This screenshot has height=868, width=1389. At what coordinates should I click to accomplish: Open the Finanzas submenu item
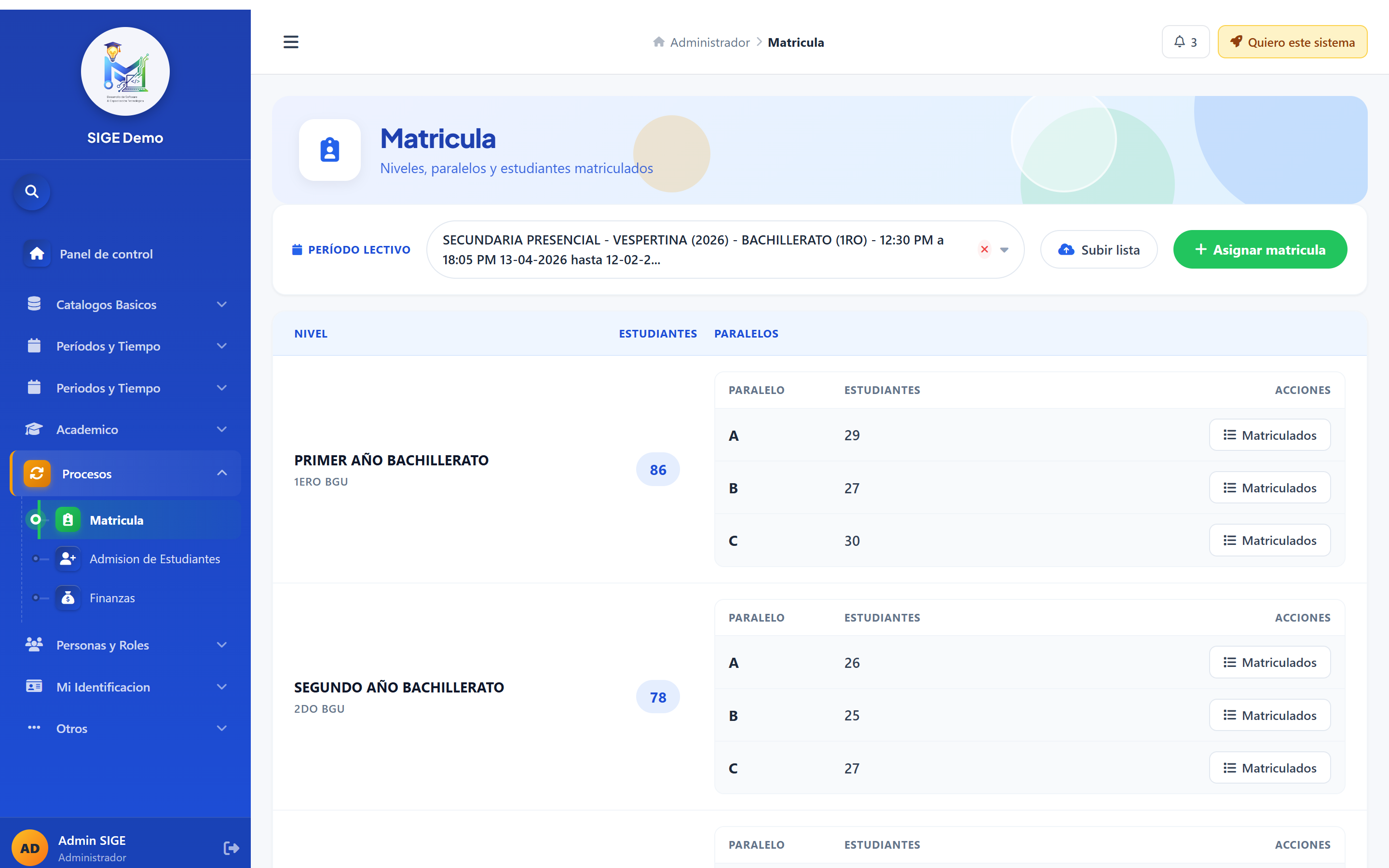[139, 597]
